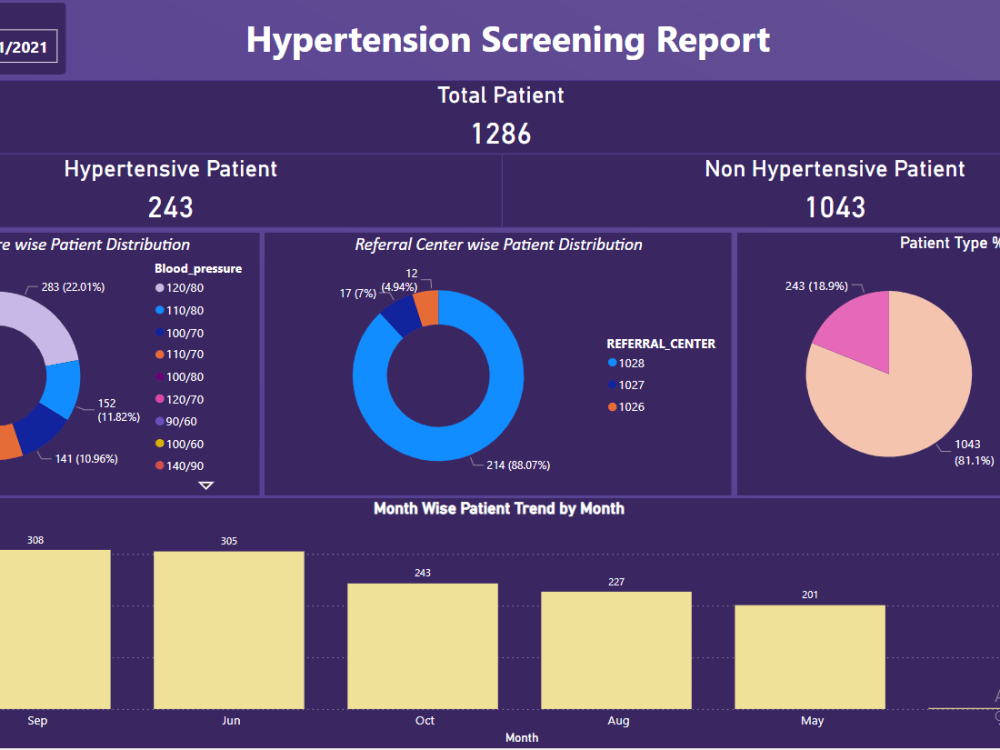
Task: Click the 214 (88.07%) data label
Action: pyautogui.click(x=518, y=465)
